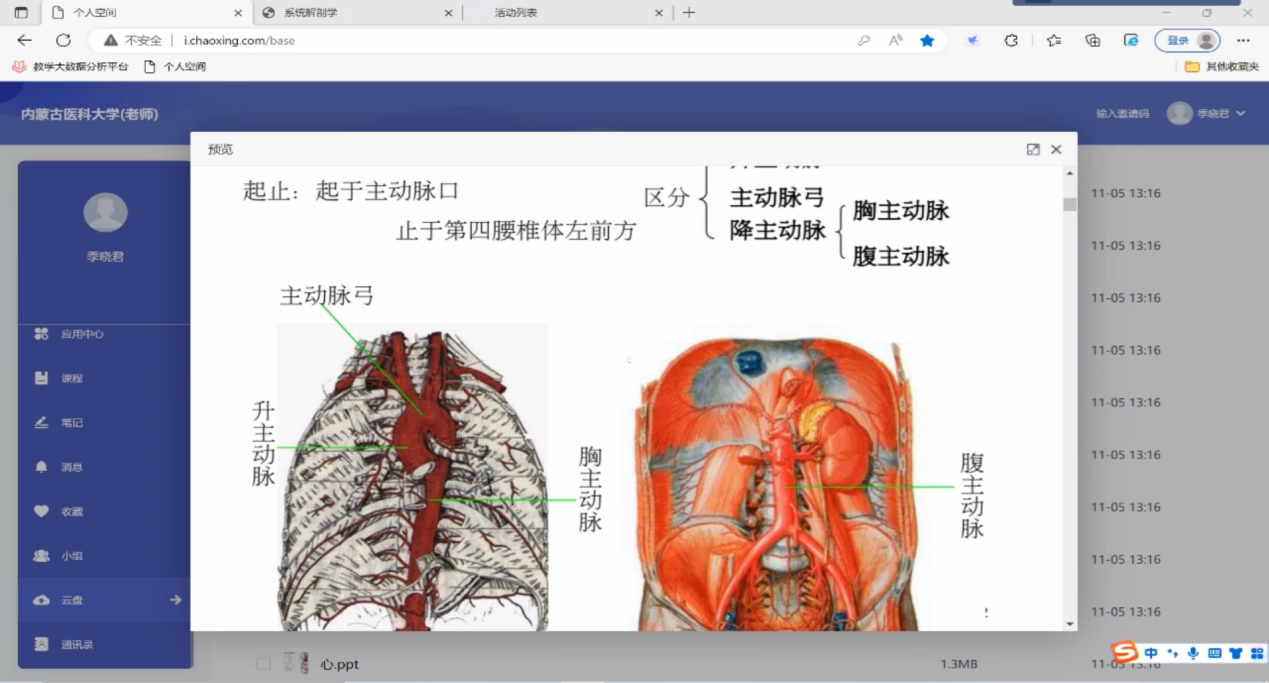Toggle the Sogou IME microphone voice input
Screen dimensions: 1269x683
tap(1193, 654)
